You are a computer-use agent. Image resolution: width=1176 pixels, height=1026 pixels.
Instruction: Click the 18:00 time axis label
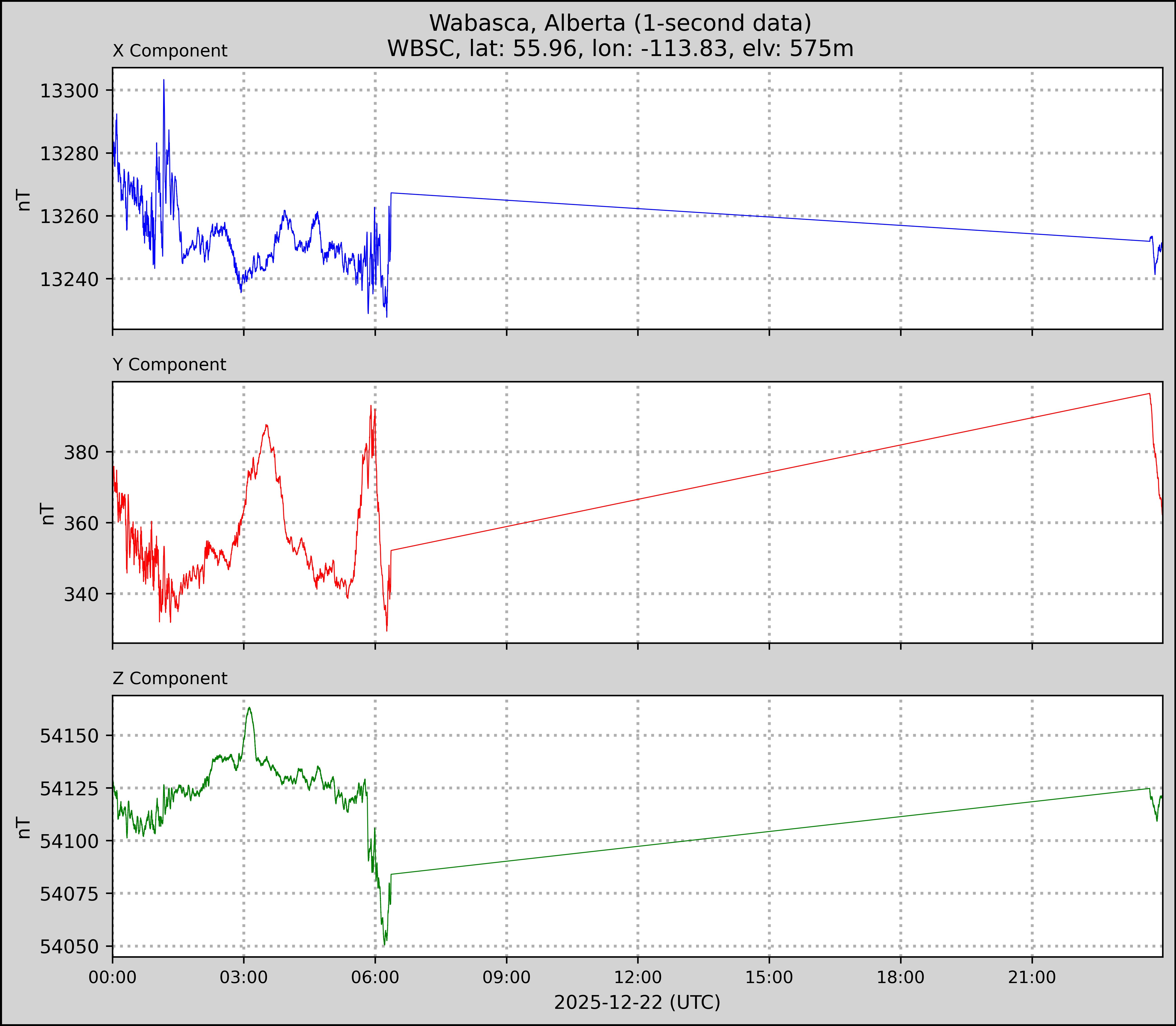[901, 977]
